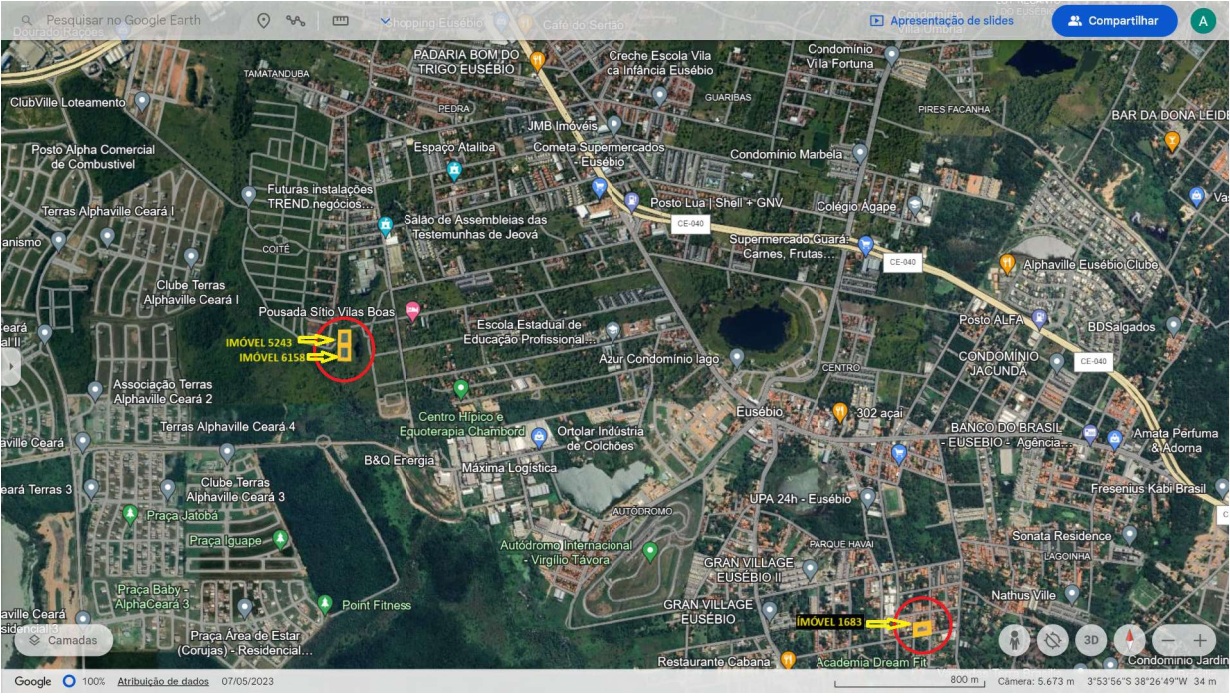
Task: Select the Centro Hípico e Equoterapia green pin
Action: [461, 388]
